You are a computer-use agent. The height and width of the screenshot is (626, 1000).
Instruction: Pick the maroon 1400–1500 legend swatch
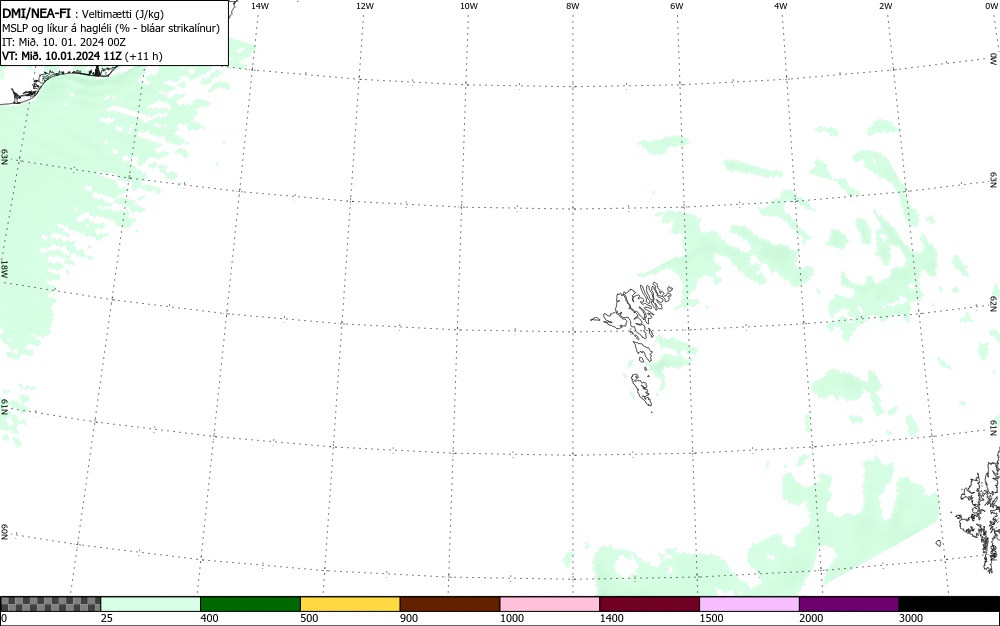click(x=649, y=604)
